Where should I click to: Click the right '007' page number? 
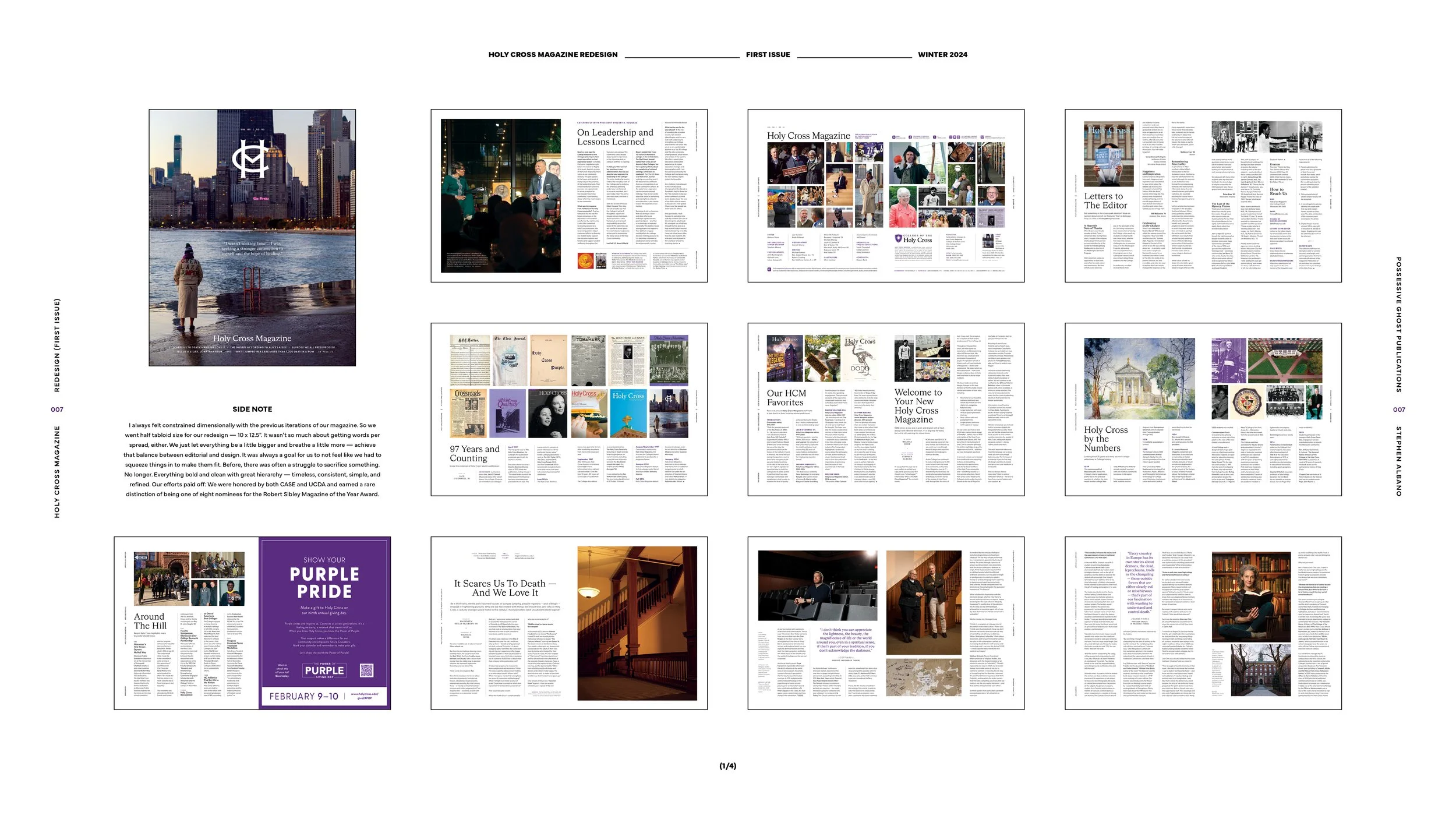click(1399, 409)
